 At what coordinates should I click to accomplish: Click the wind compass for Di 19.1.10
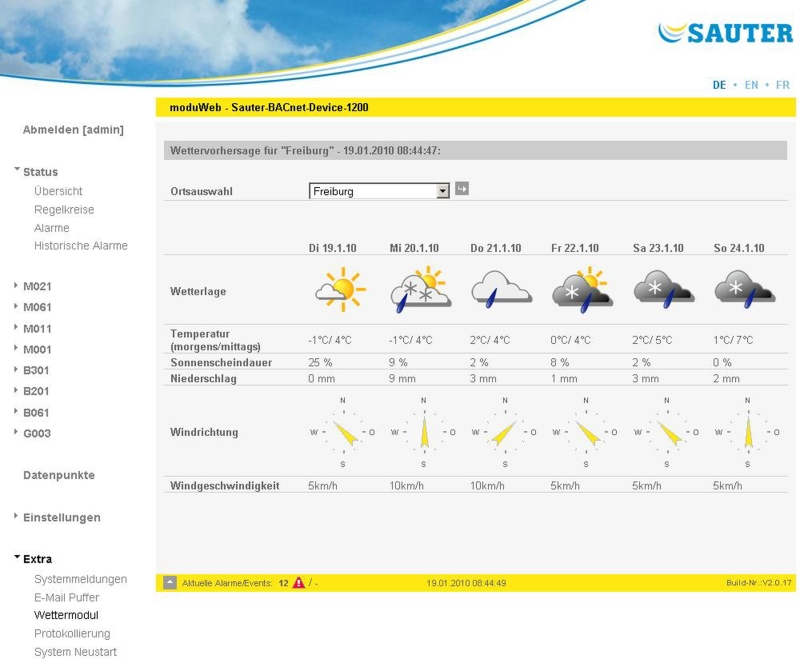click(x=343, y=432)
